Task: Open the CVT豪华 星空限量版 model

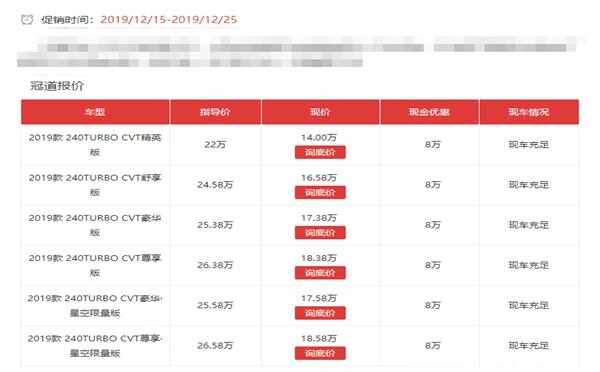Action: 95,305
